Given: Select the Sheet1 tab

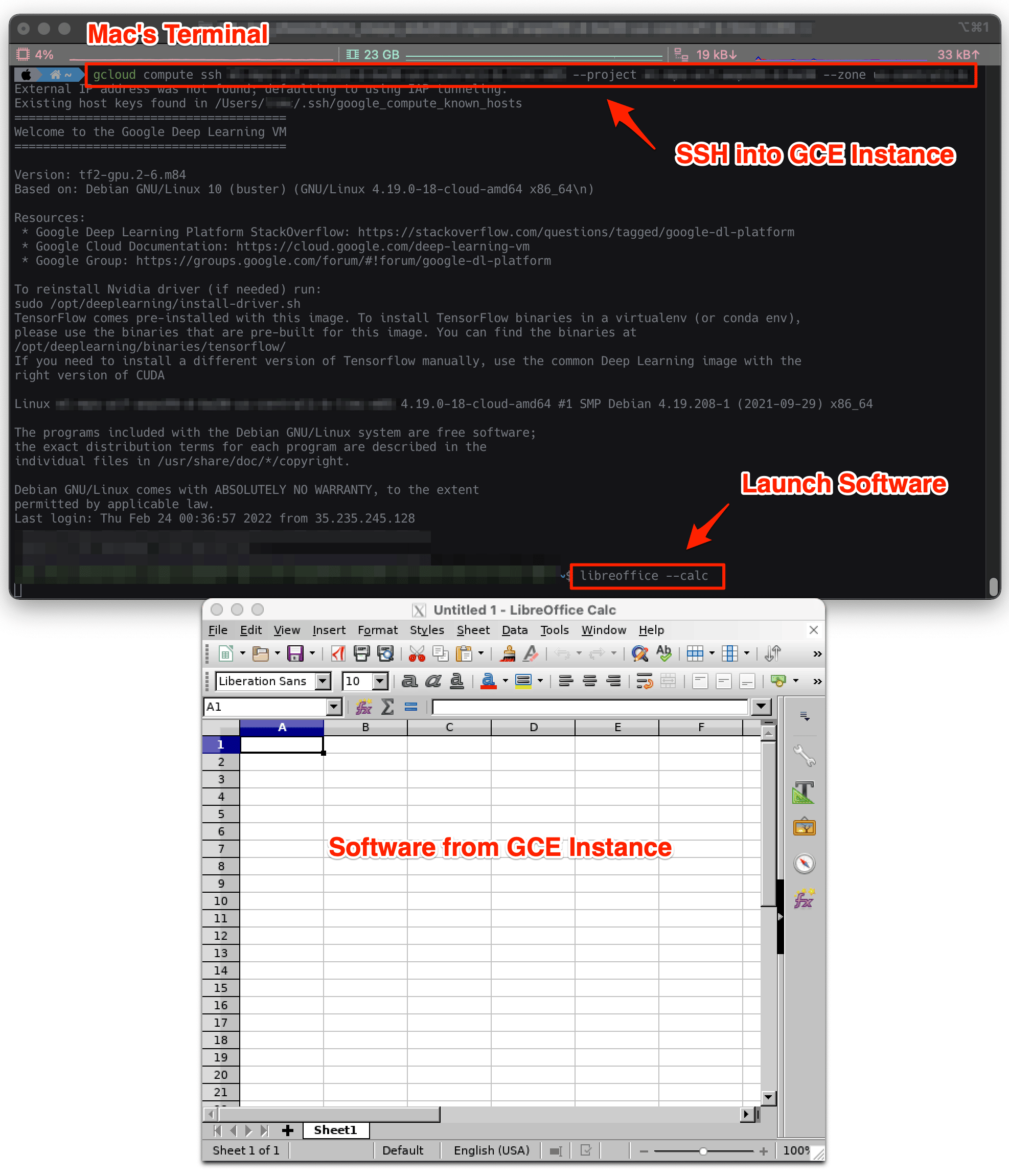Looking at the screenshot, I should pyautogui.click(x=335, y=1129).
